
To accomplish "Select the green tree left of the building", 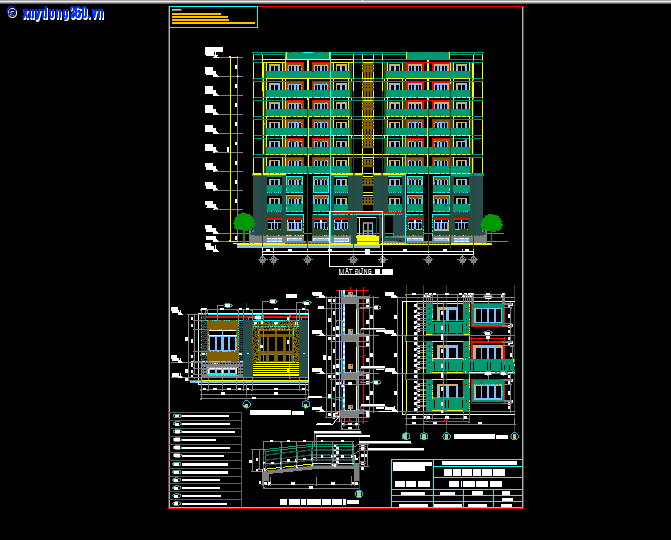I will click(243, 224).
